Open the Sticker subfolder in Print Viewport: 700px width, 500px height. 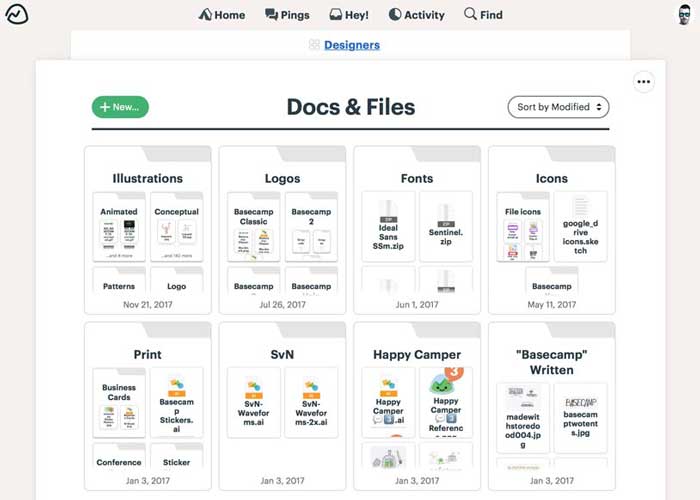(x=177, y=457)
